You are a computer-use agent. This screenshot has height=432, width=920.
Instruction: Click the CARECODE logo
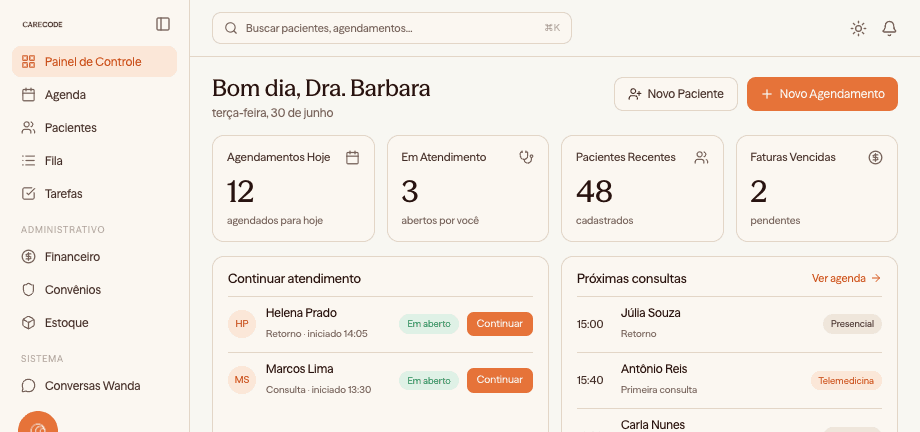click(x=42, y=25)
